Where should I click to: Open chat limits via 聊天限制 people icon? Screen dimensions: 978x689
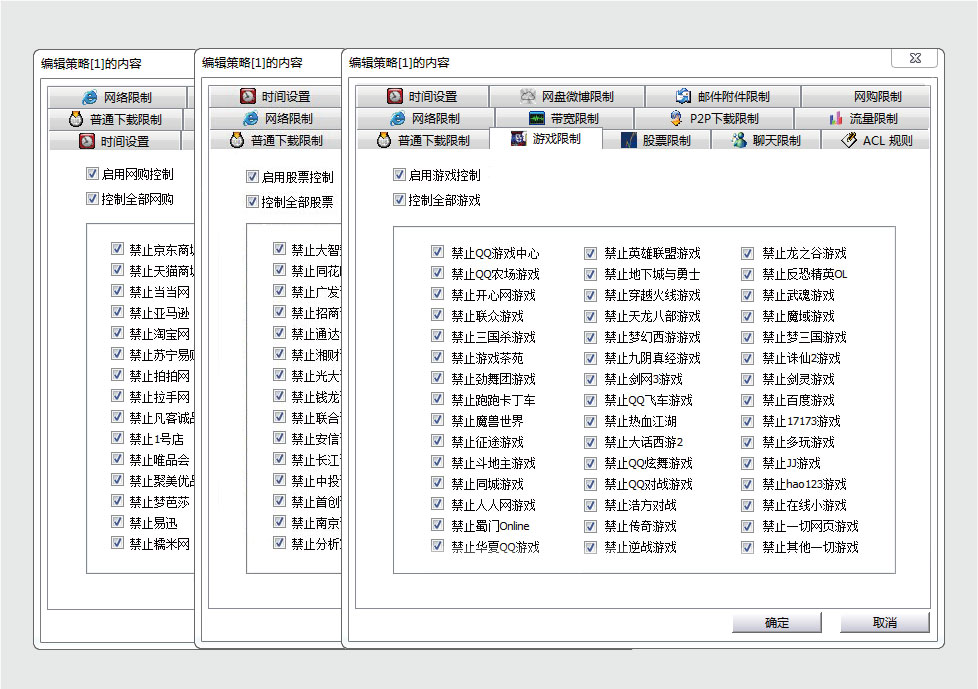tap(738, 141)
